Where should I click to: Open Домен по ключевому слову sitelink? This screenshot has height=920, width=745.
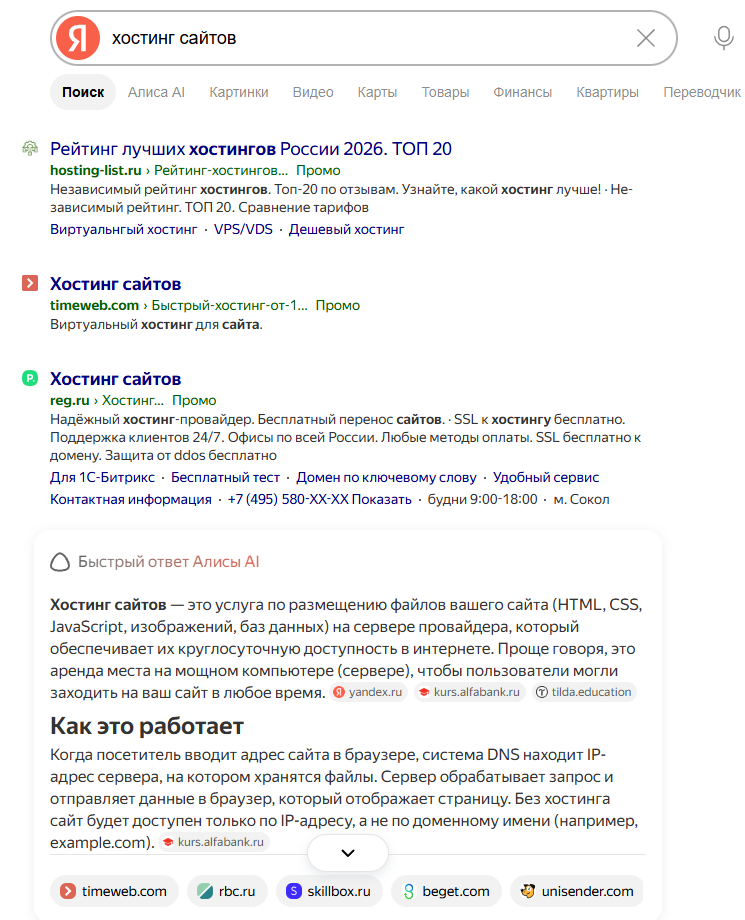(386, 478)
